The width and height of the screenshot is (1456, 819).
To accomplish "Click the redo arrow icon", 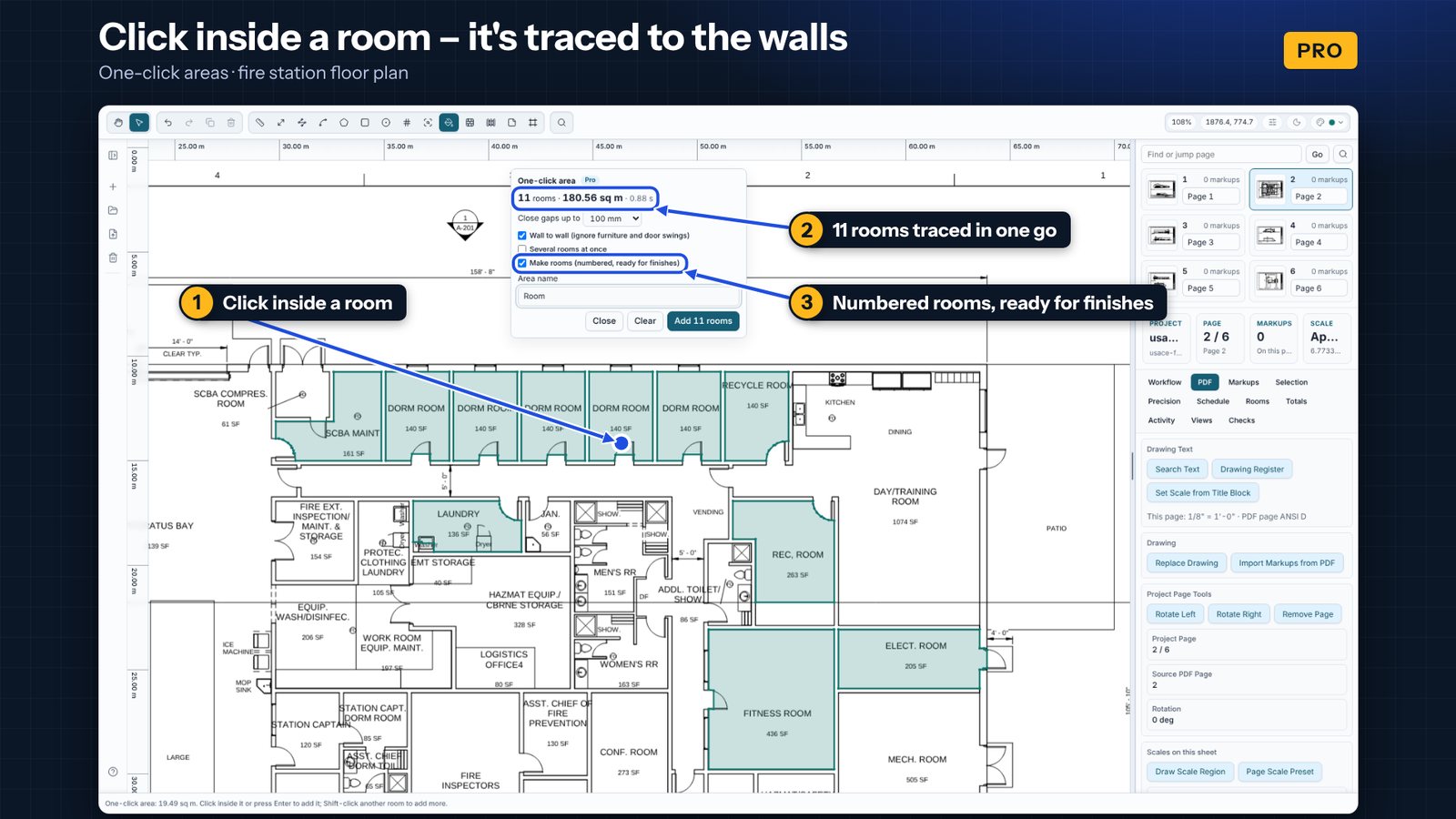I will pos(189,123).
